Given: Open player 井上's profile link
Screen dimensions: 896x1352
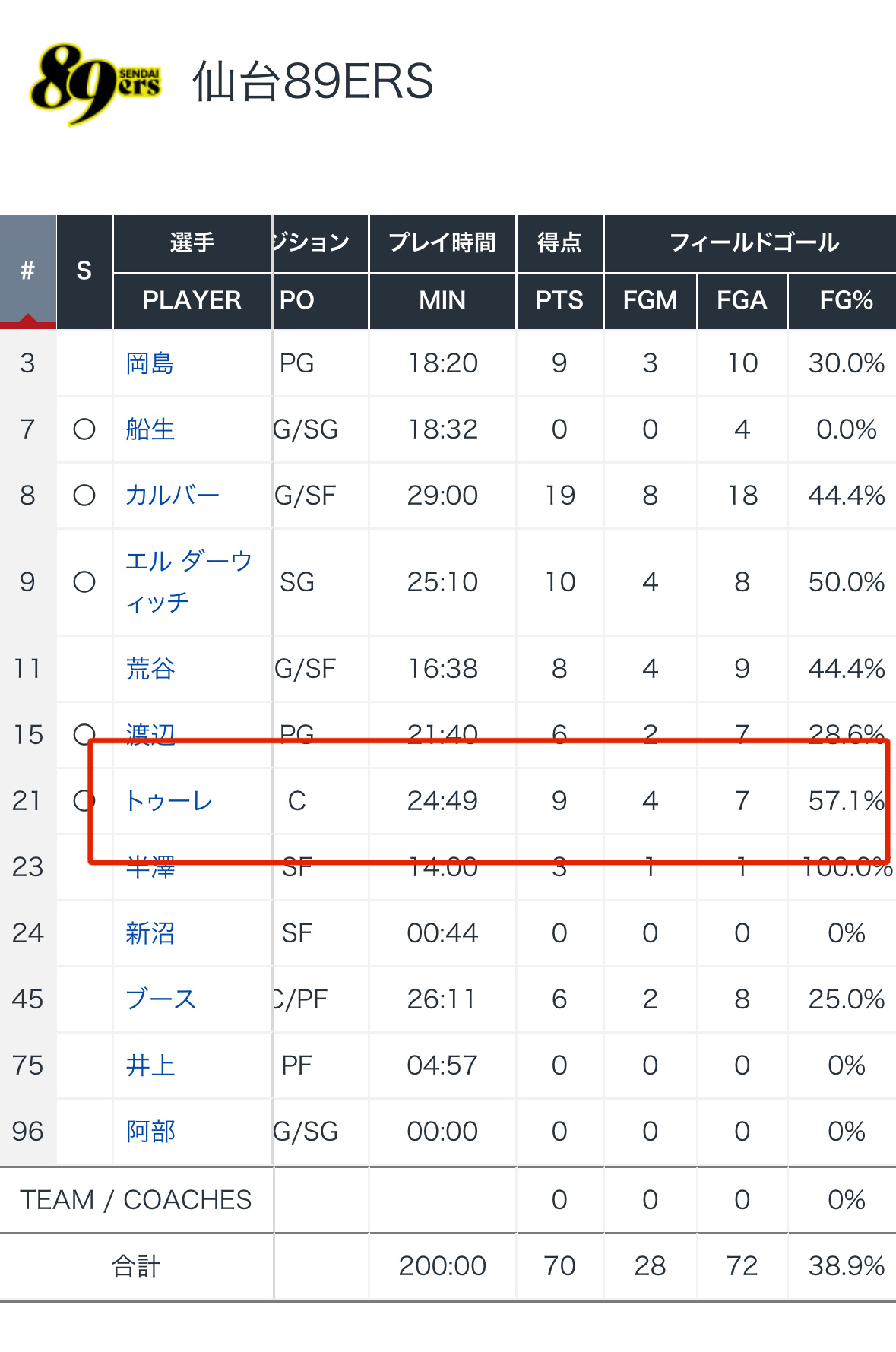Looking at the screenshot, I should point(150,1065).
